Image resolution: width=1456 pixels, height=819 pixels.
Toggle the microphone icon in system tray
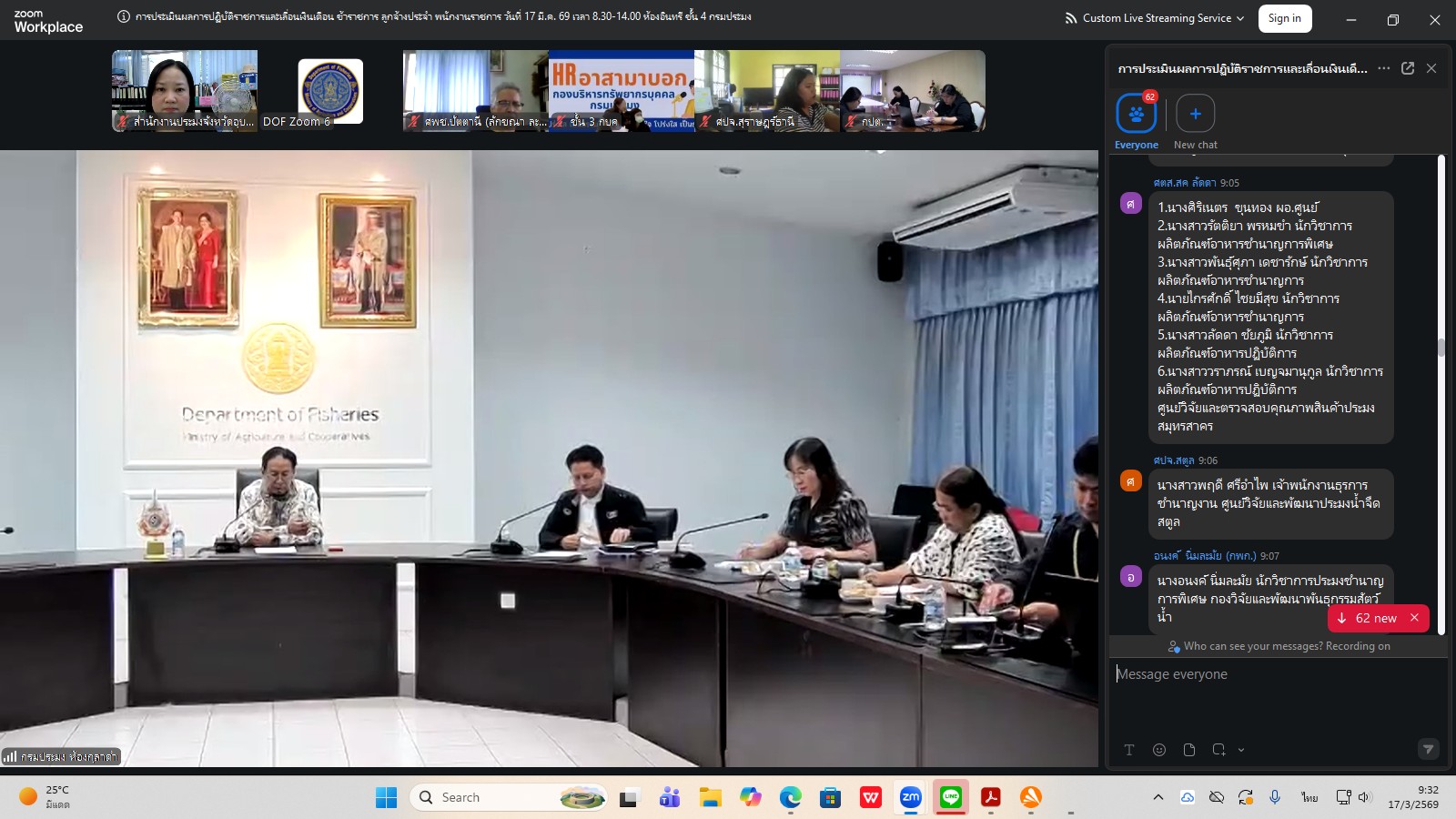[1275, 797]
